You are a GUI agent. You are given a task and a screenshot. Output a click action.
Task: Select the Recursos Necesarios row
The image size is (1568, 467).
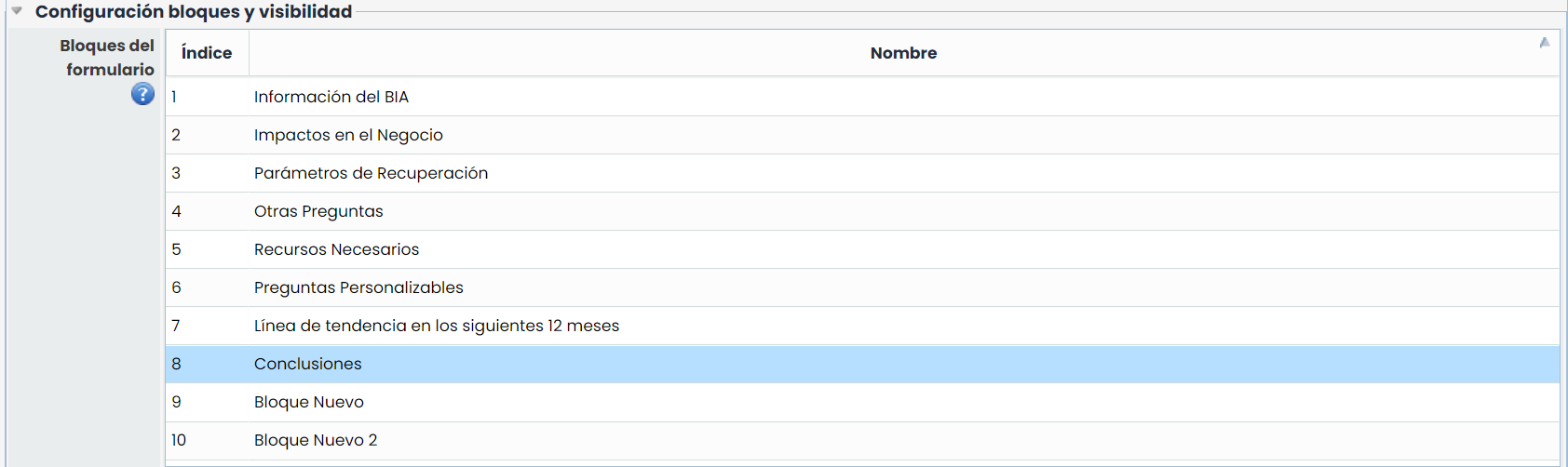tap(336, 249)
